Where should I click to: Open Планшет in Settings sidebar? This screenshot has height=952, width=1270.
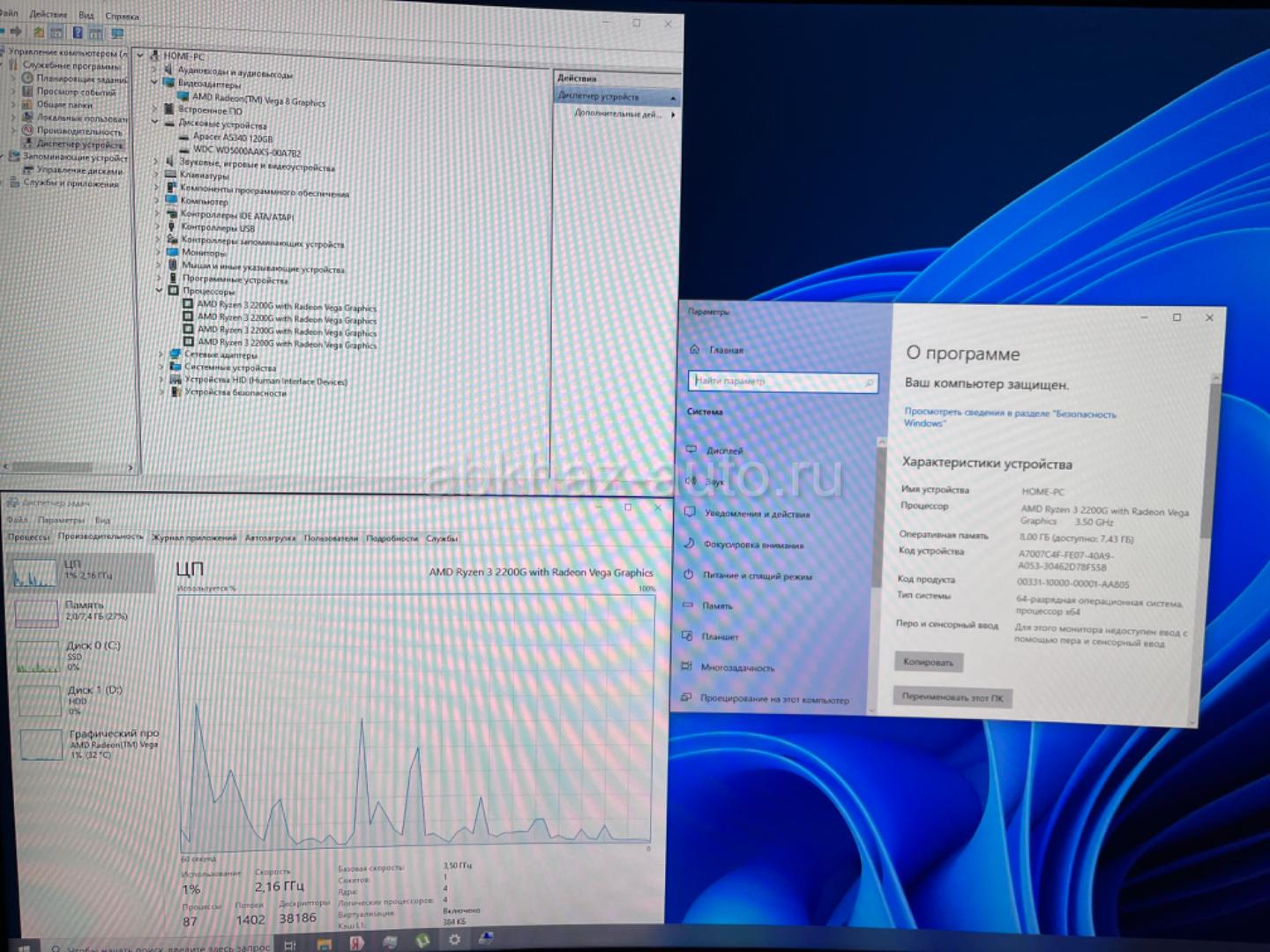(x=720, y=636)
